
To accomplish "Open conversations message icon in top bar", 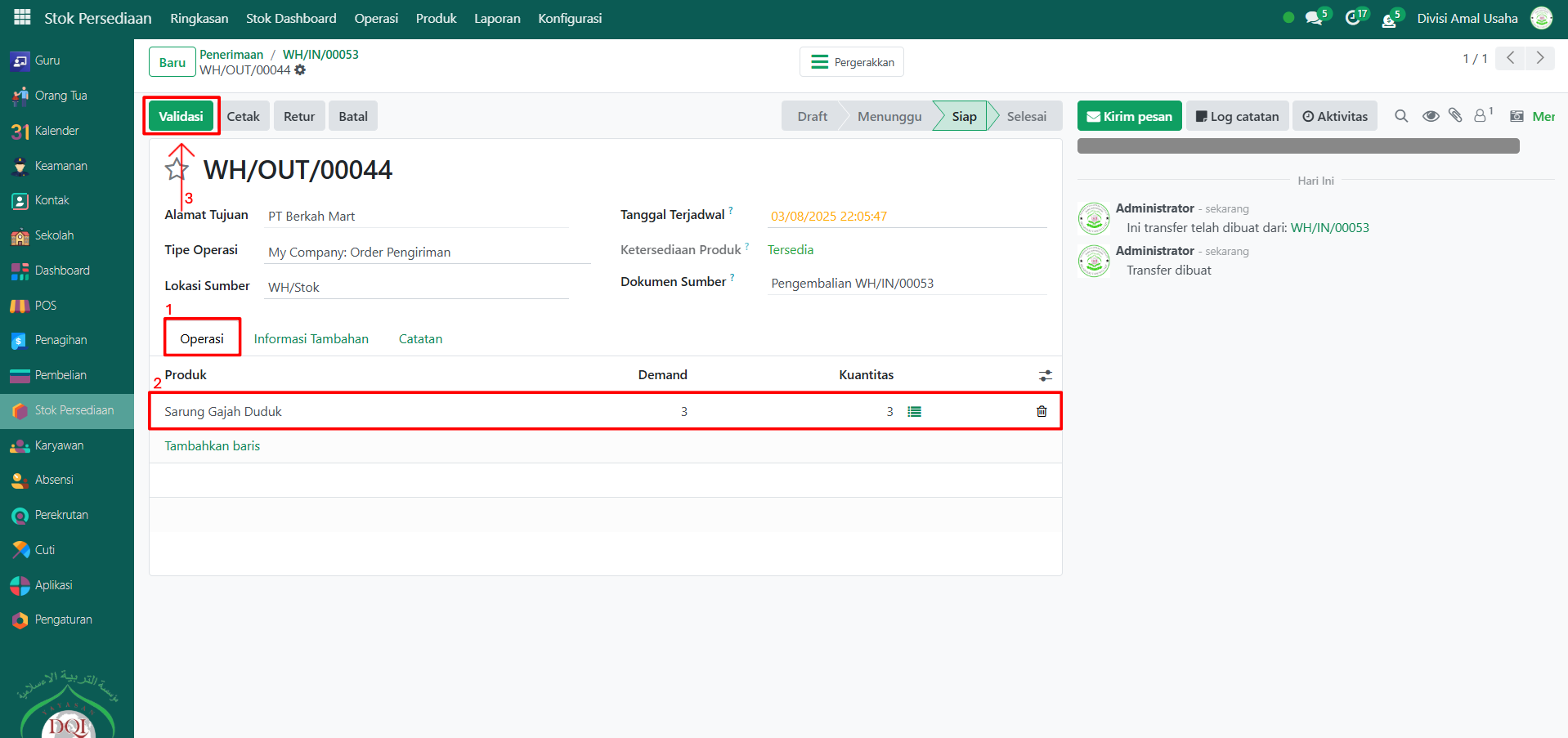I will (x=1314, y=18).
